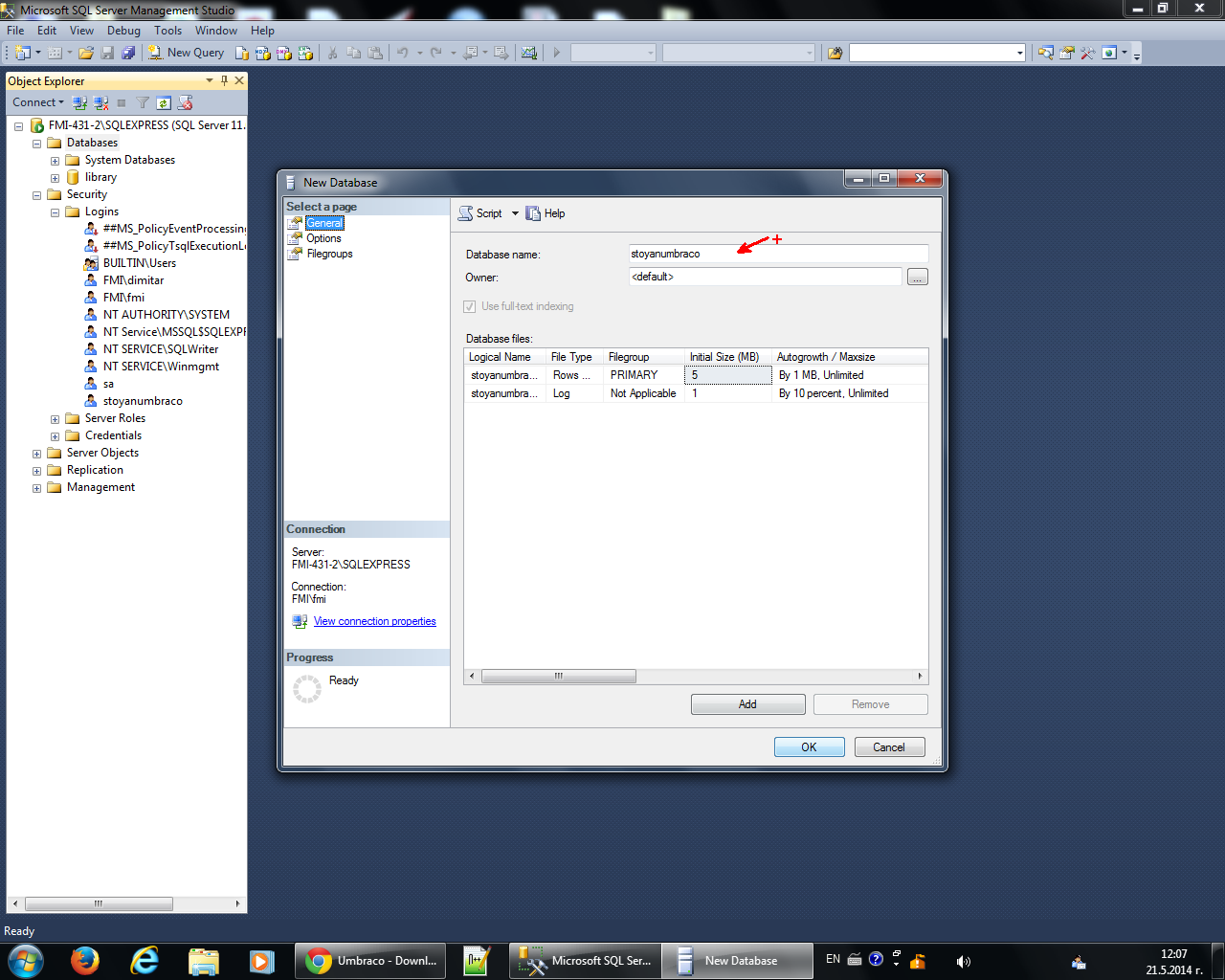Open the Connect dropdown in Object Explorer
The image size is (1225, 980).
37,102
